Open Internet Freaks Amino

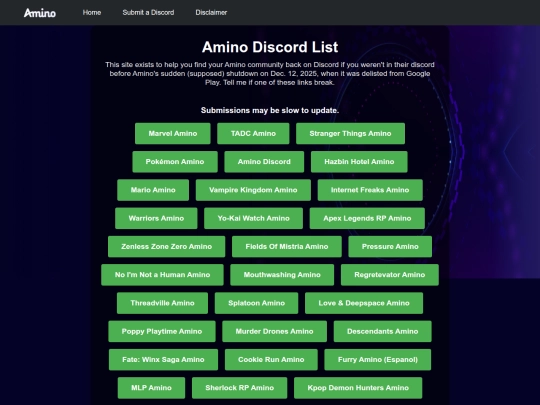tap(370, 190)
